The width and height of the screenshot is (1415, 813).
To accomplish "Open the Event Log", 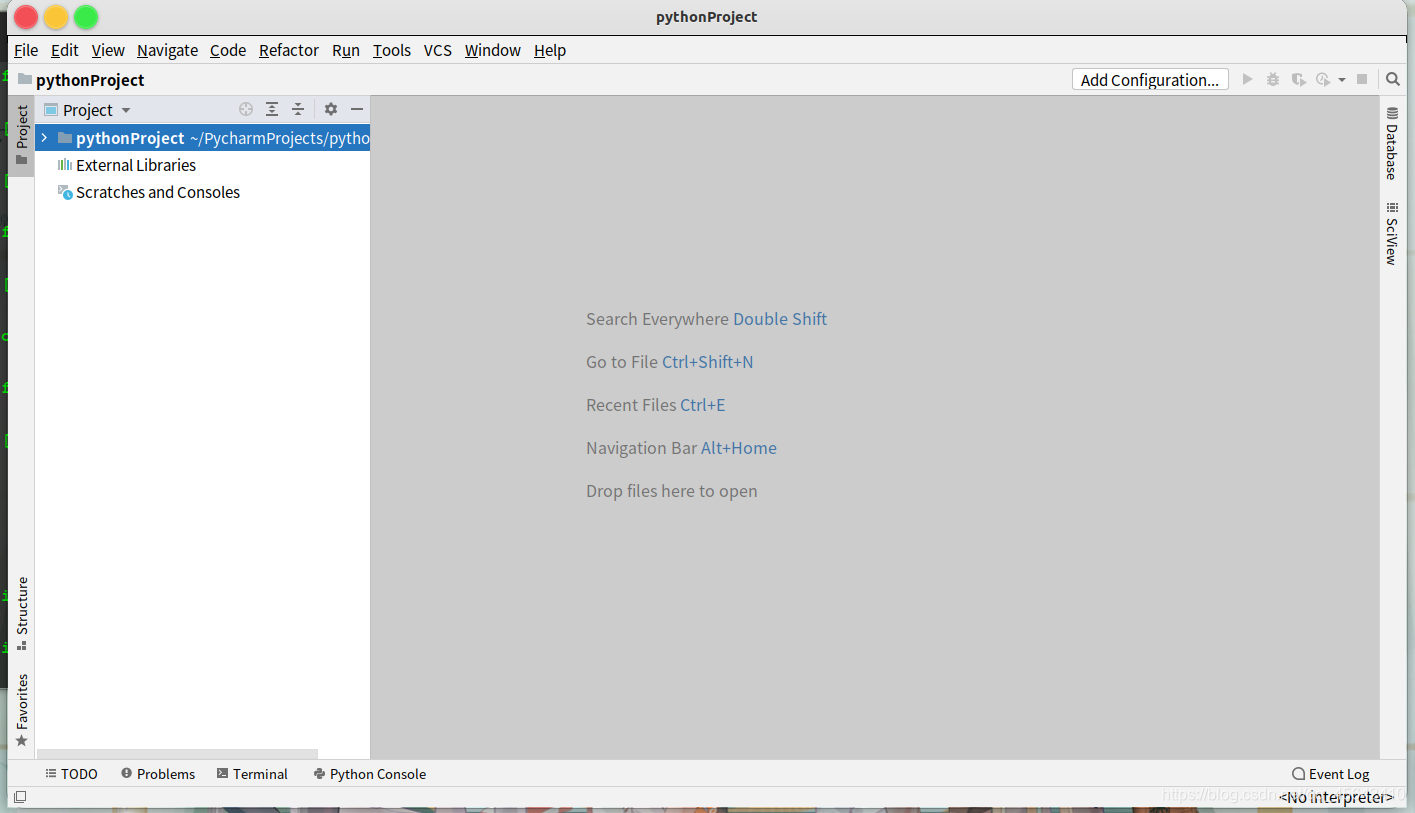I will [x=1331, y=774].
